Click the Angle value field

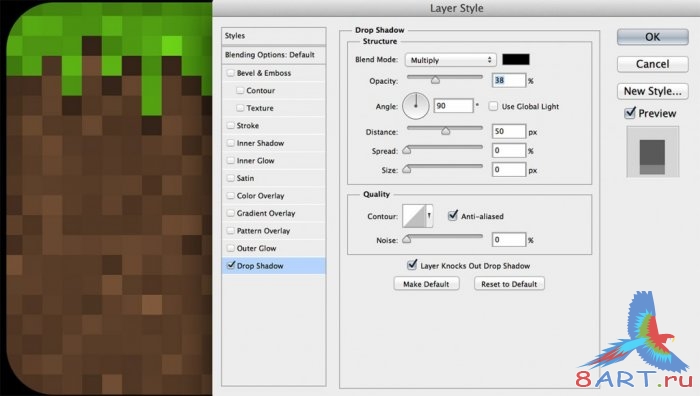tap(453, 106)
